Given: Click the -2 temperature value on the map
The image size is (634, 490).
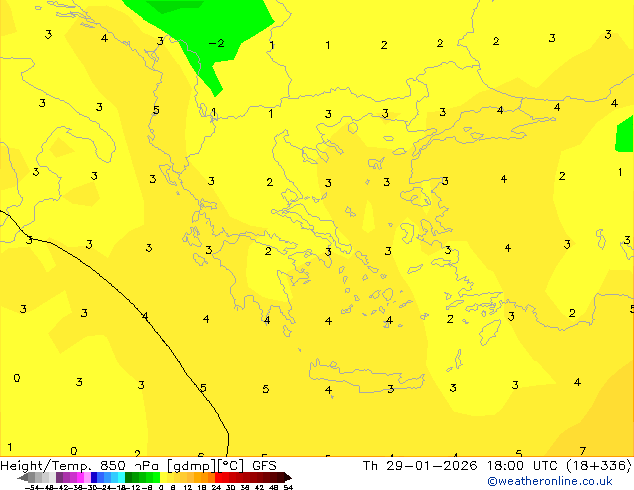Looking at the screenshot, I should tap(217, 43).
